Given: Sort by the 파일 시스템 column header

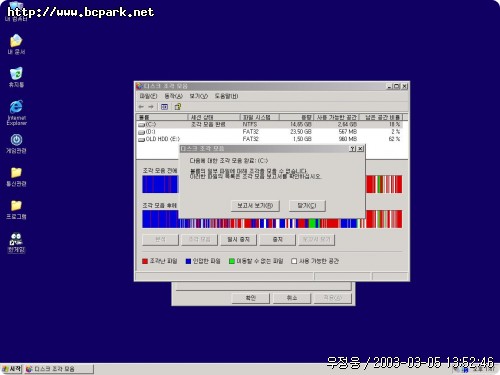Looking at the screenshot, I should (x=260, y=117).
